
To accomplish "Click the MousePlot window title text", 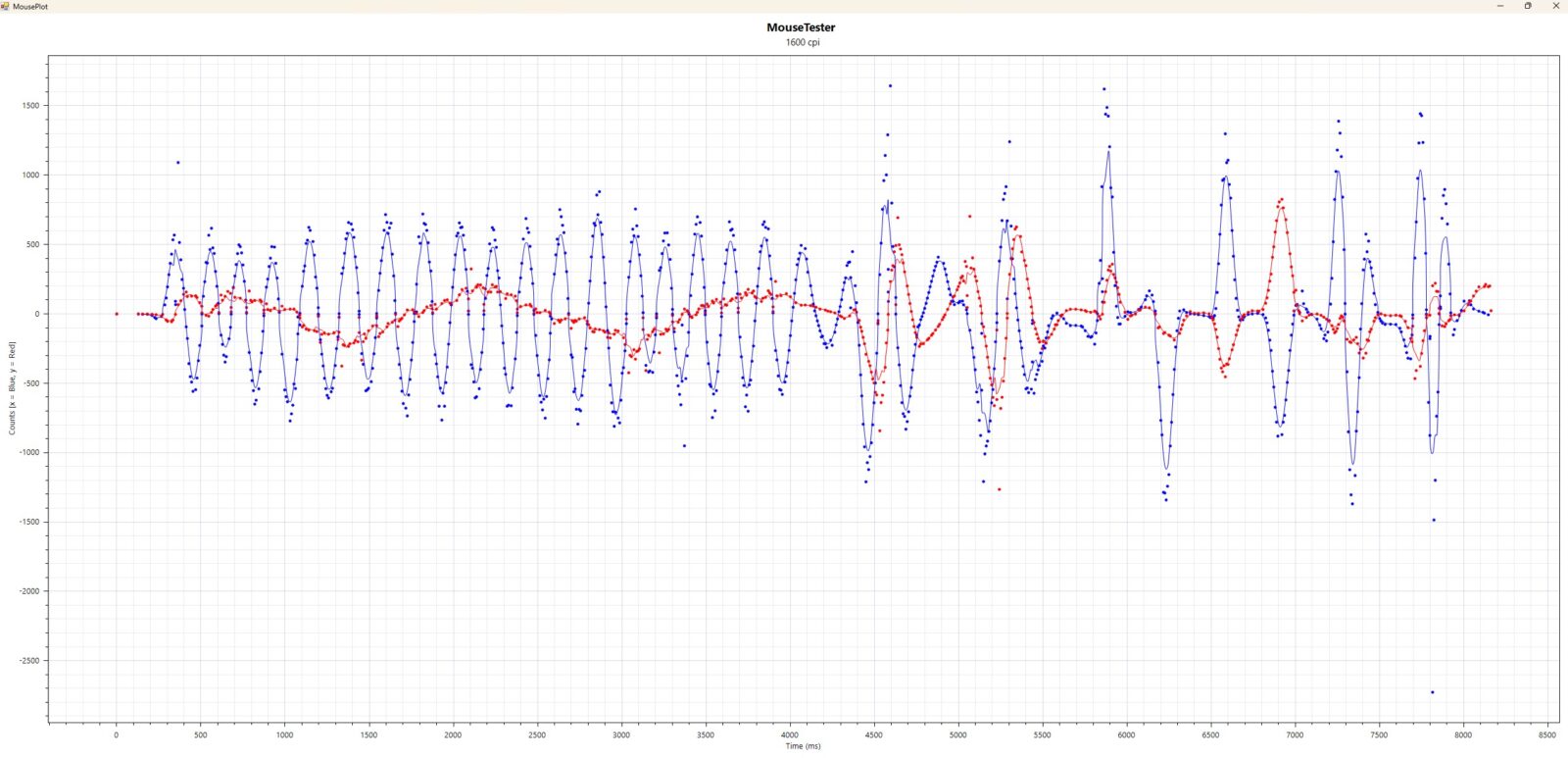I will pyautogui.click(x=29, y=6).
